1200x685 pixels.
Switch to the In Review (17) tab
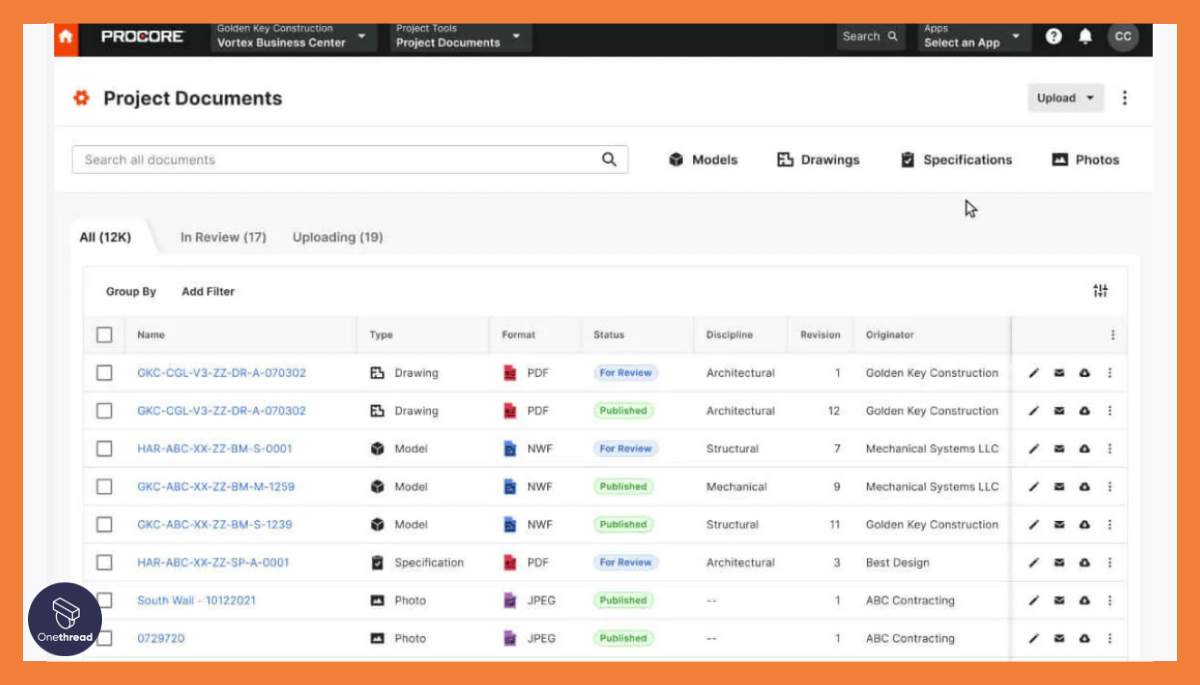click(223, 237)
